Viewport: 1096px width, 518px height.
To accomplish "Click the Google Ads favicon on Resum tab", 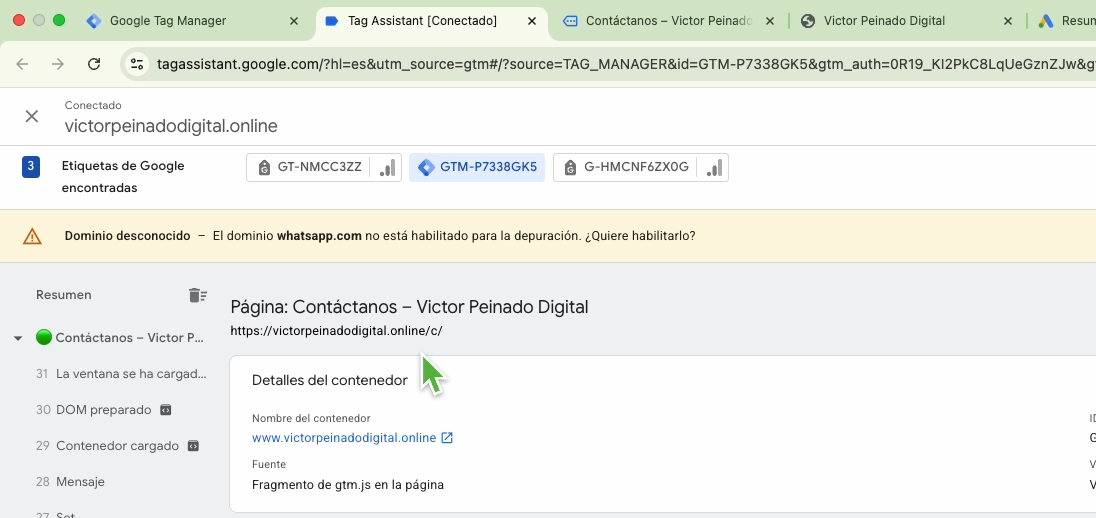I will 1046,21.
